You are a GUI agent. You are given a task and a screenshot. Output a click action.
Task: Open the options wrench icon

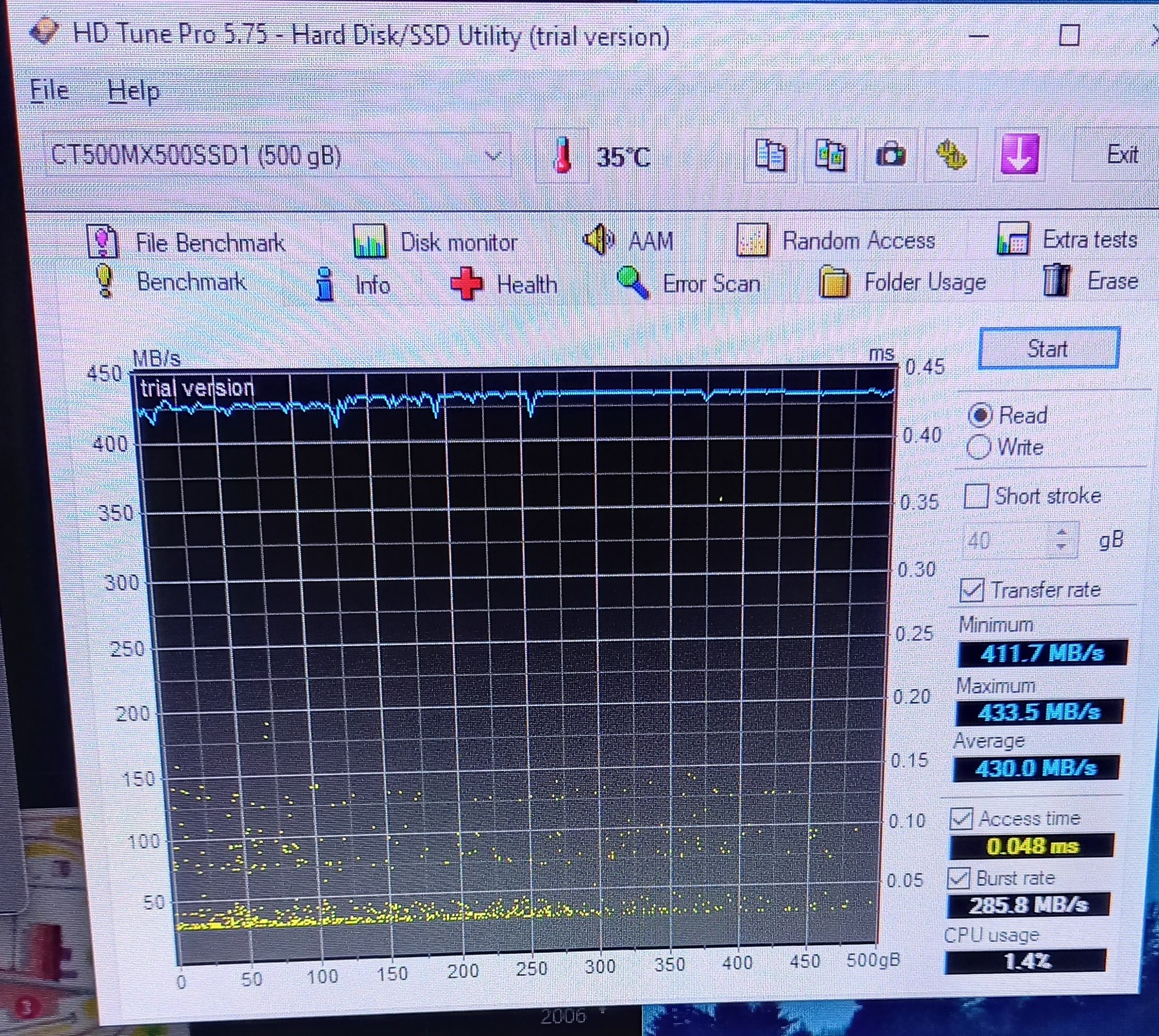point(951,155)
